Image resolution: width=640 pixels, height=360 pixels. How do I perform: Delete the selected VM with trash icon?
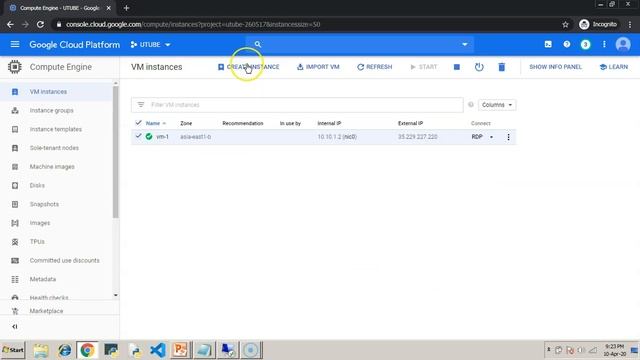tap(502, 67)
